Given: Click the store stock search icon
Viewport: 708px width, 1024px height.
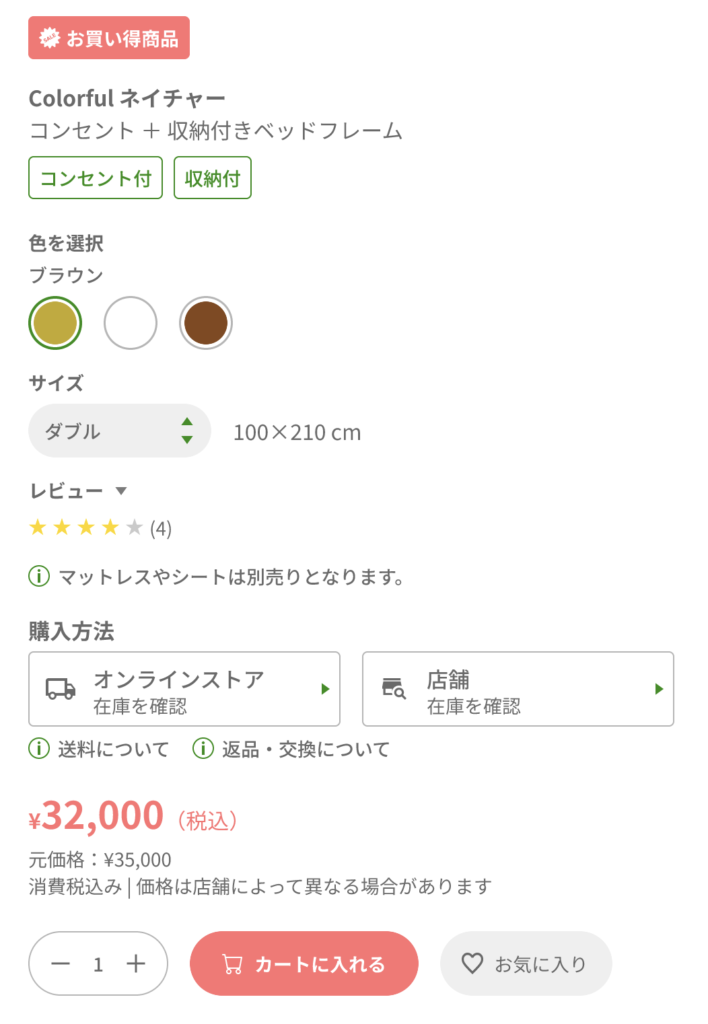Looking at the screenshot, I should (394, 688).
